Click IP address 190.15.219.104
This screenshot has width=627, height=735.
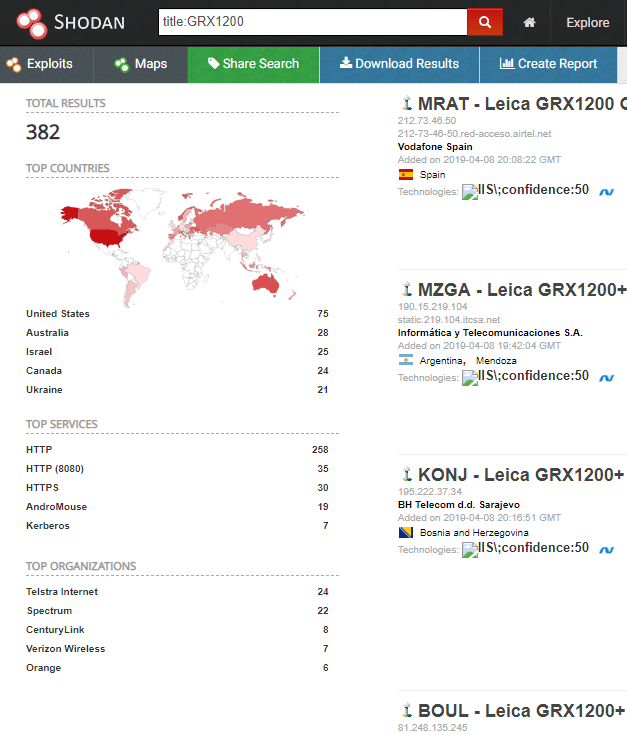pyautogui.click(x=433, y=307)
